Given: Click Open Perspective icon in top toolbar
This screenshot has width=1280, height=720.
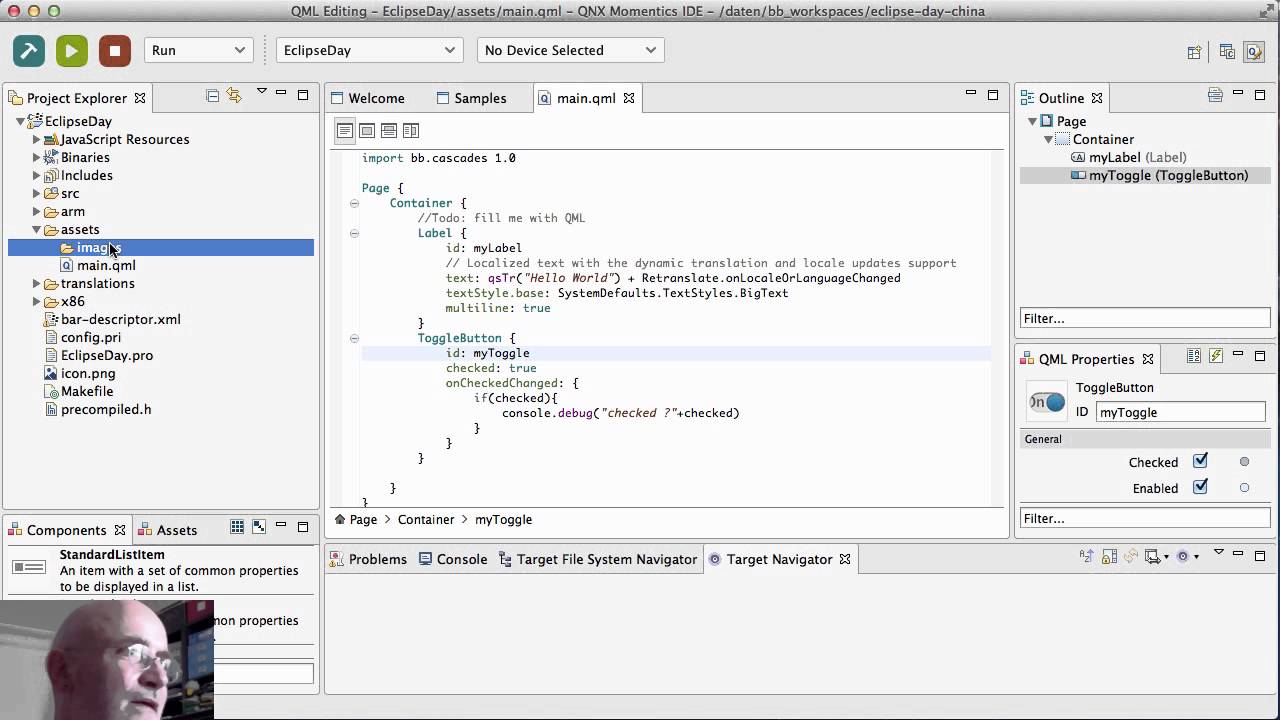Looking at the screenshot, I should (1194, 52).
